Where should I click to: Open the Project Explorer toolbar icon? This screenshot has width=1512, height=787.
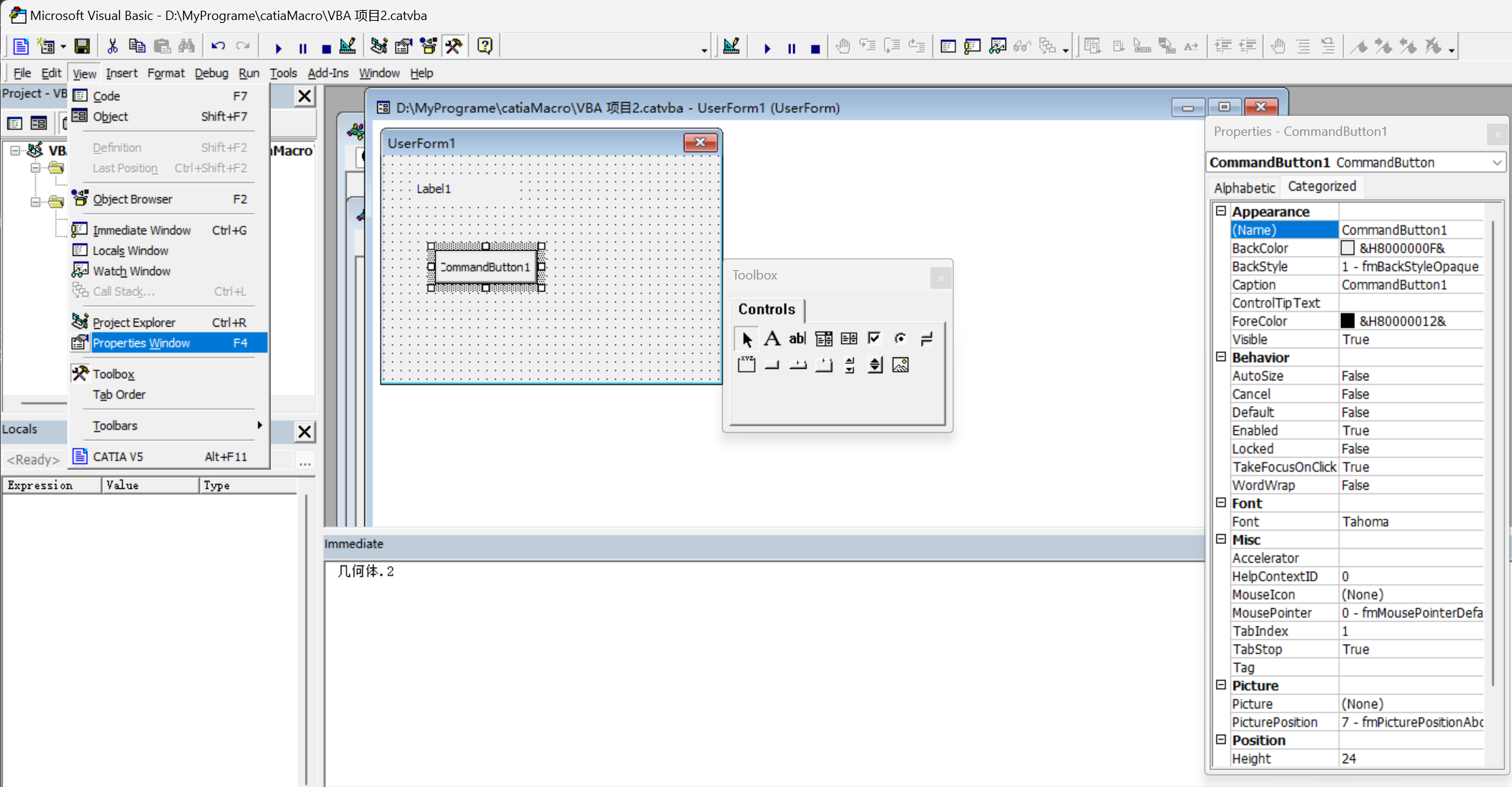[379, 46]
